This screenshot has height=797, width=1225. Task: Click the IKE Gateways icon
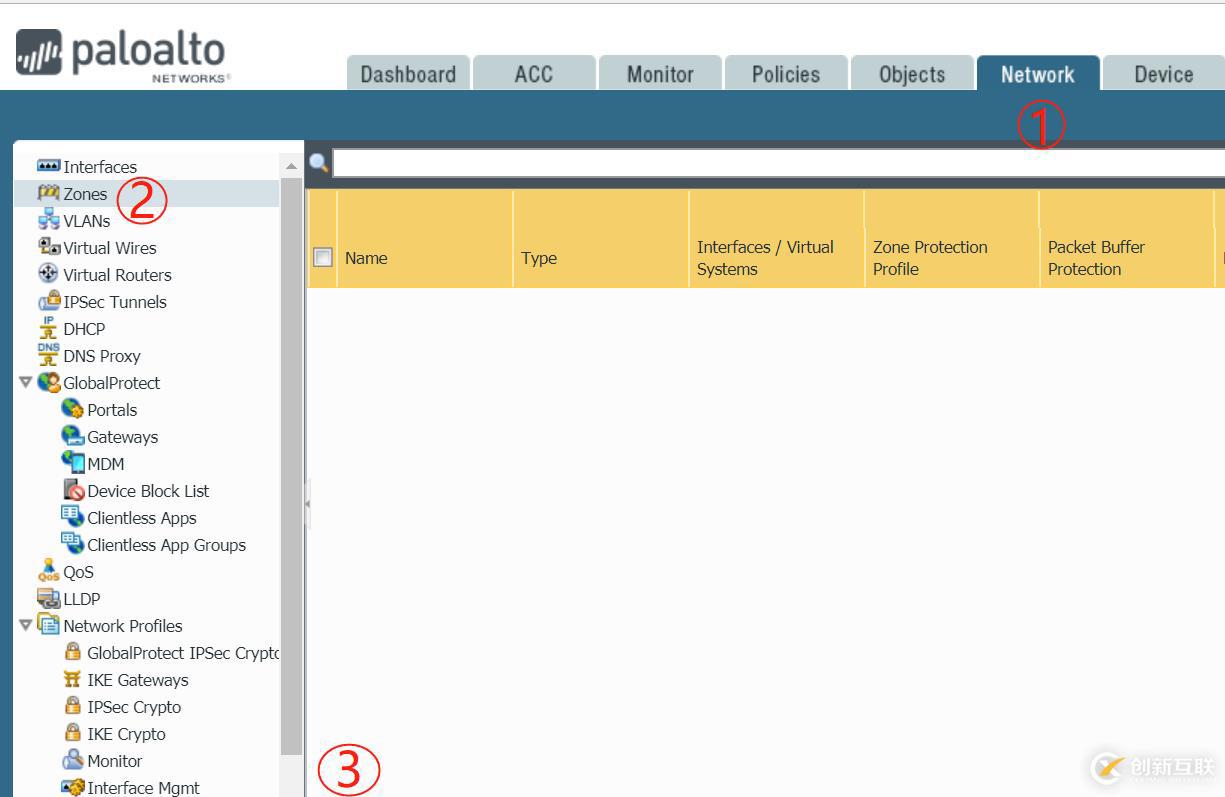[x=72, y=679]
